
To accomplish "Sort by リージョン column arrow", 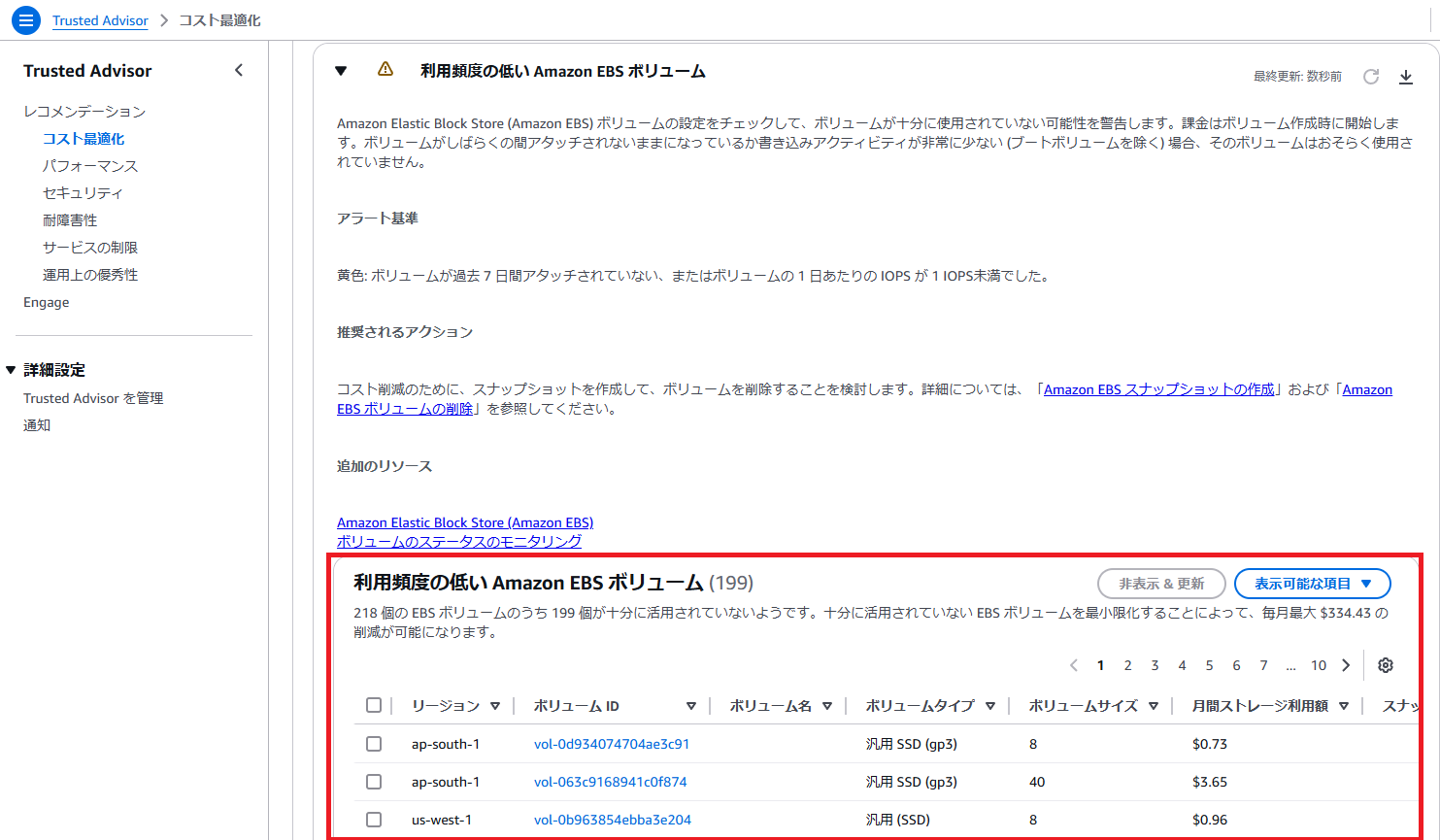I will click(x=495, y=706).
